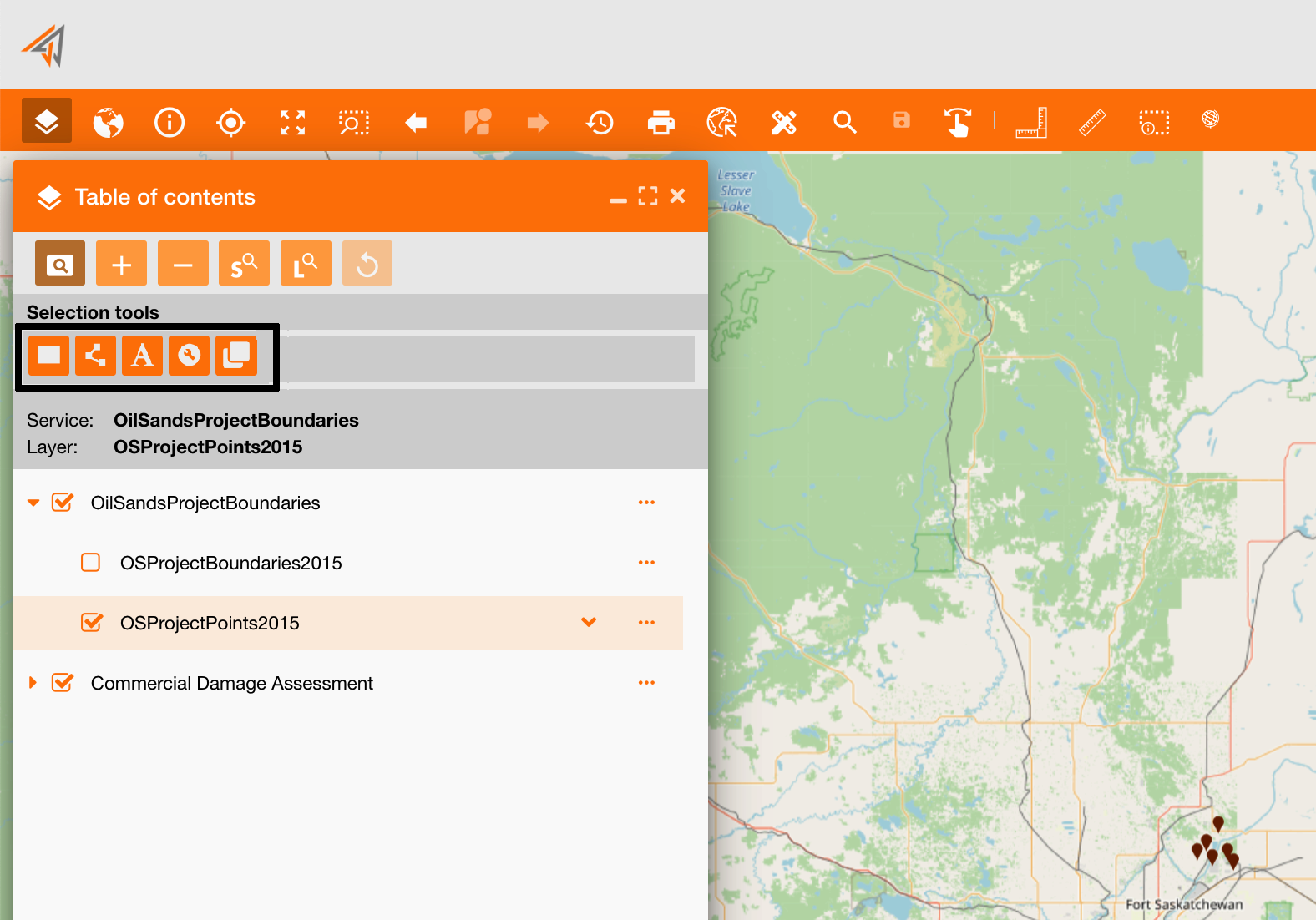Select the stacked copies selection tool
The width and height of the screenshot is (1316, 920).
(x=236, y=356)
